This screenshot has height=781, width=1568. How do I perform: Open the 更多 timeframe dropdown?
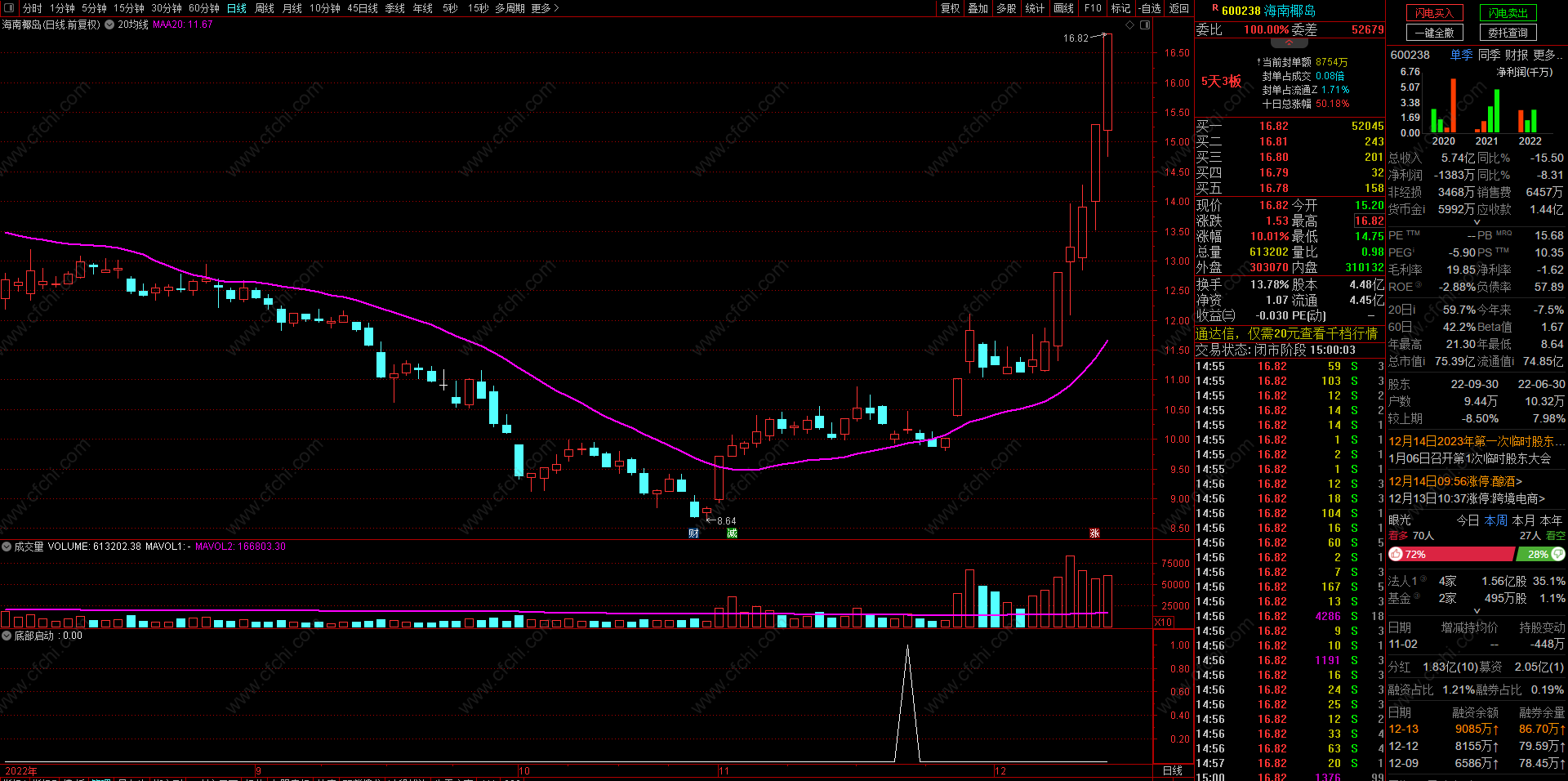pyautogui.click(x=545, y=8)
